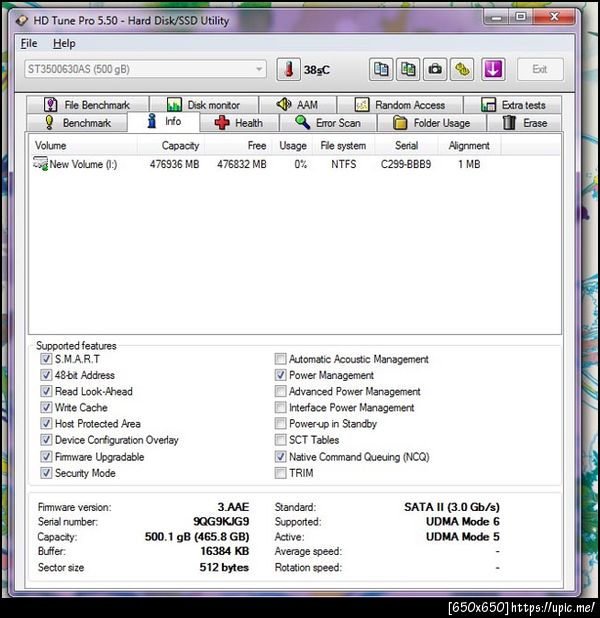Toggle the Advanced Power Management checkbox
Viewport: 600px width, 618px height.
(x=280, y=391)
